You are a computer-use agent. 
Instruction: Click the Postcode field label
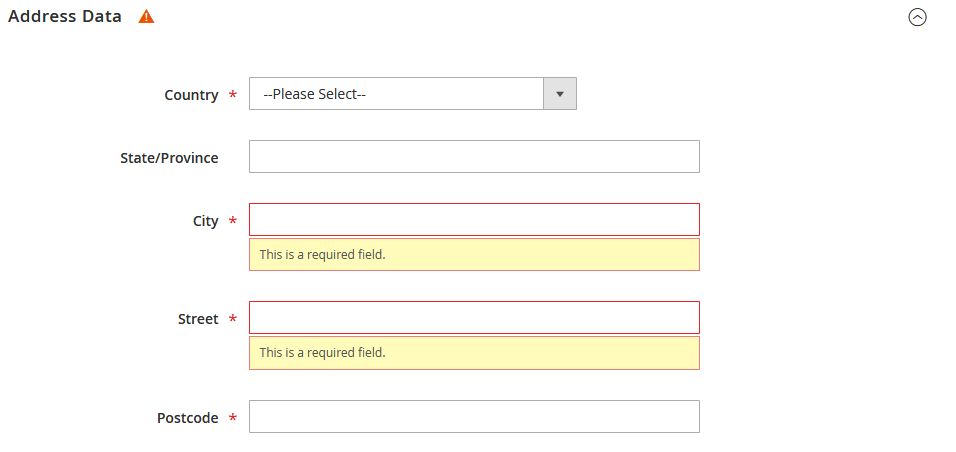click(x=187, y=418)
